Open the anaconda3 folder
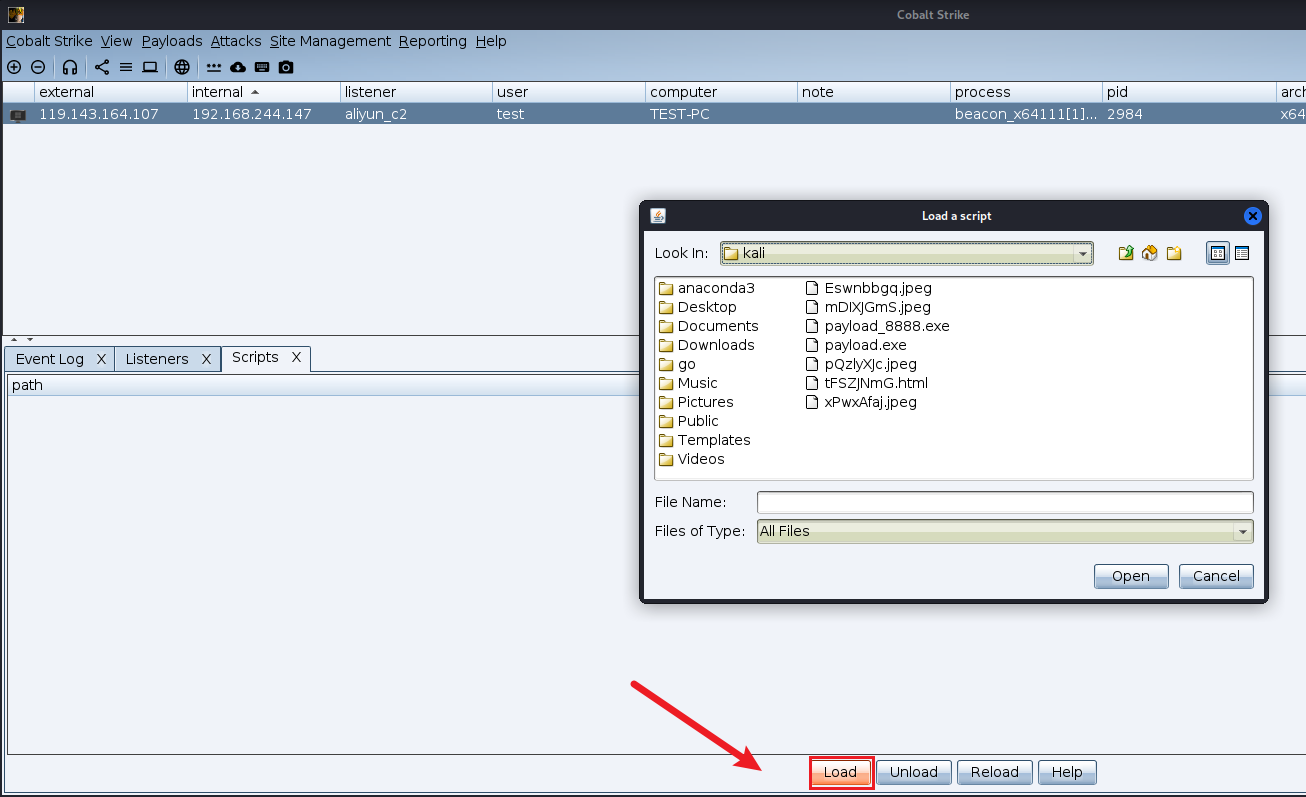Viewport: 1306px width, 797px height. [x=707, y=288]
